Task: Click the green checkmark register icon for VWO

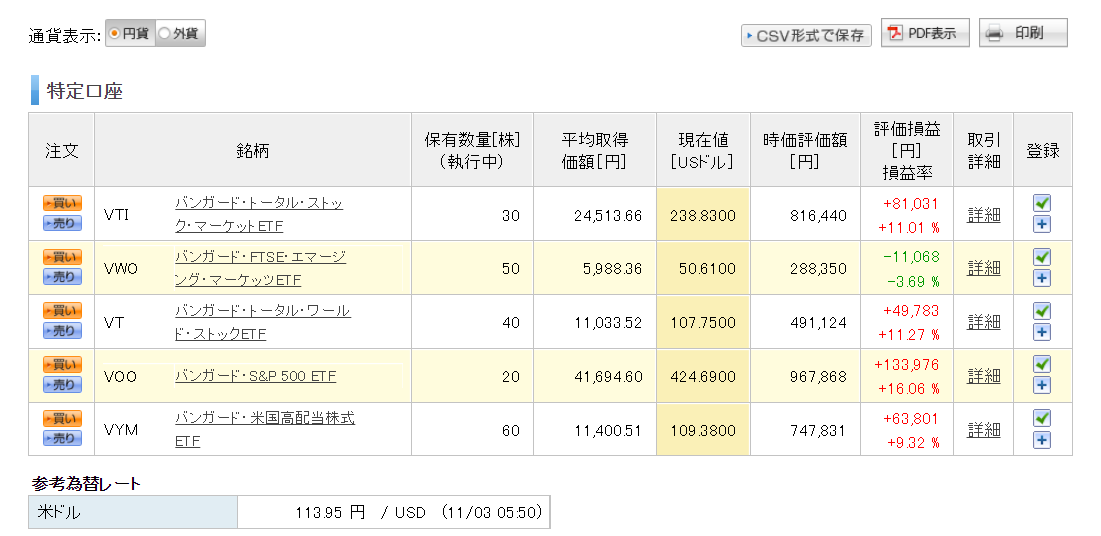Action: 1042,256
